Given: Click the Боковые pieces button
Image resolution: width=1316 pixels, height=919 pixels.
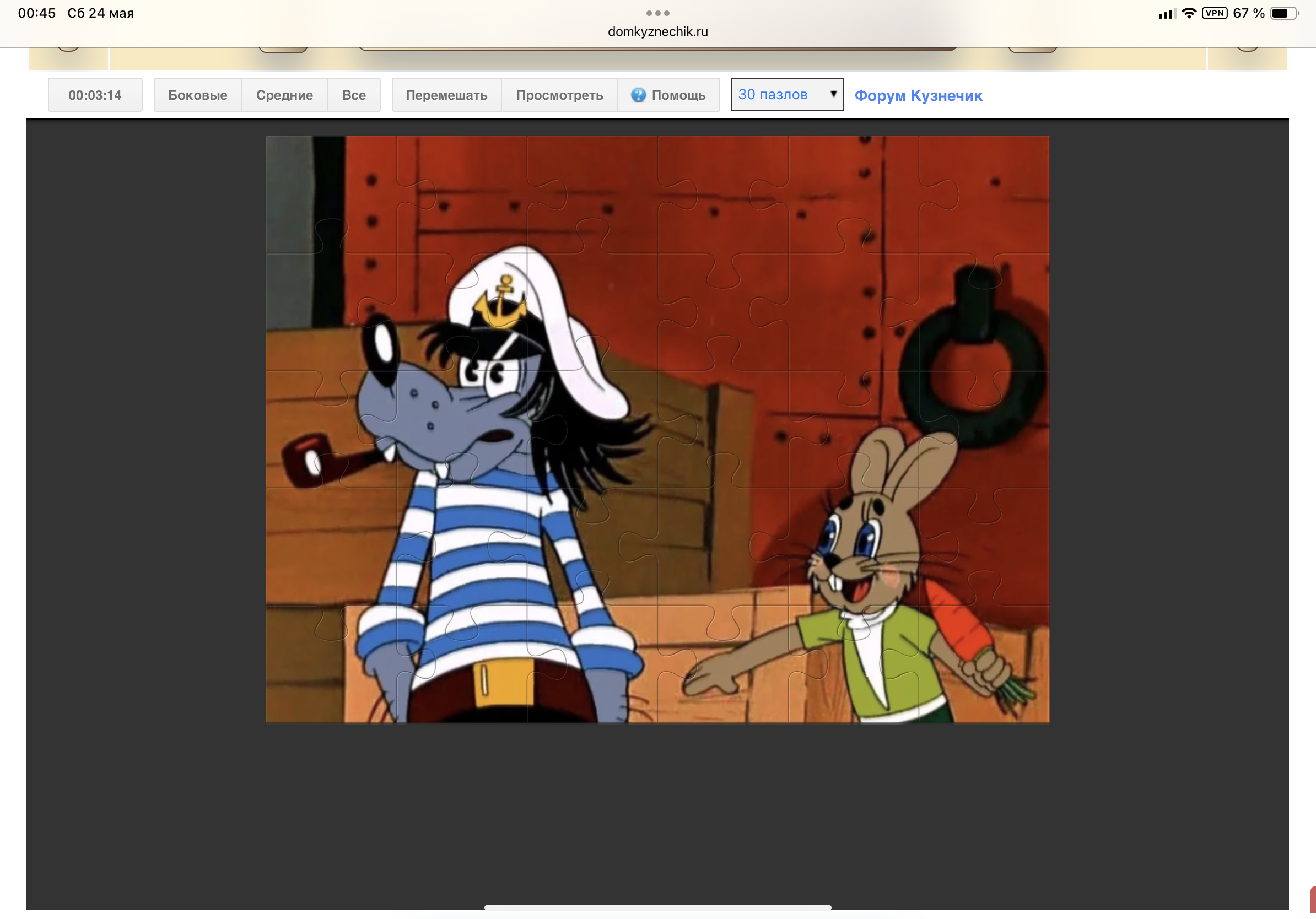Looking at the screenshot, I should click(x=197, y=95).
